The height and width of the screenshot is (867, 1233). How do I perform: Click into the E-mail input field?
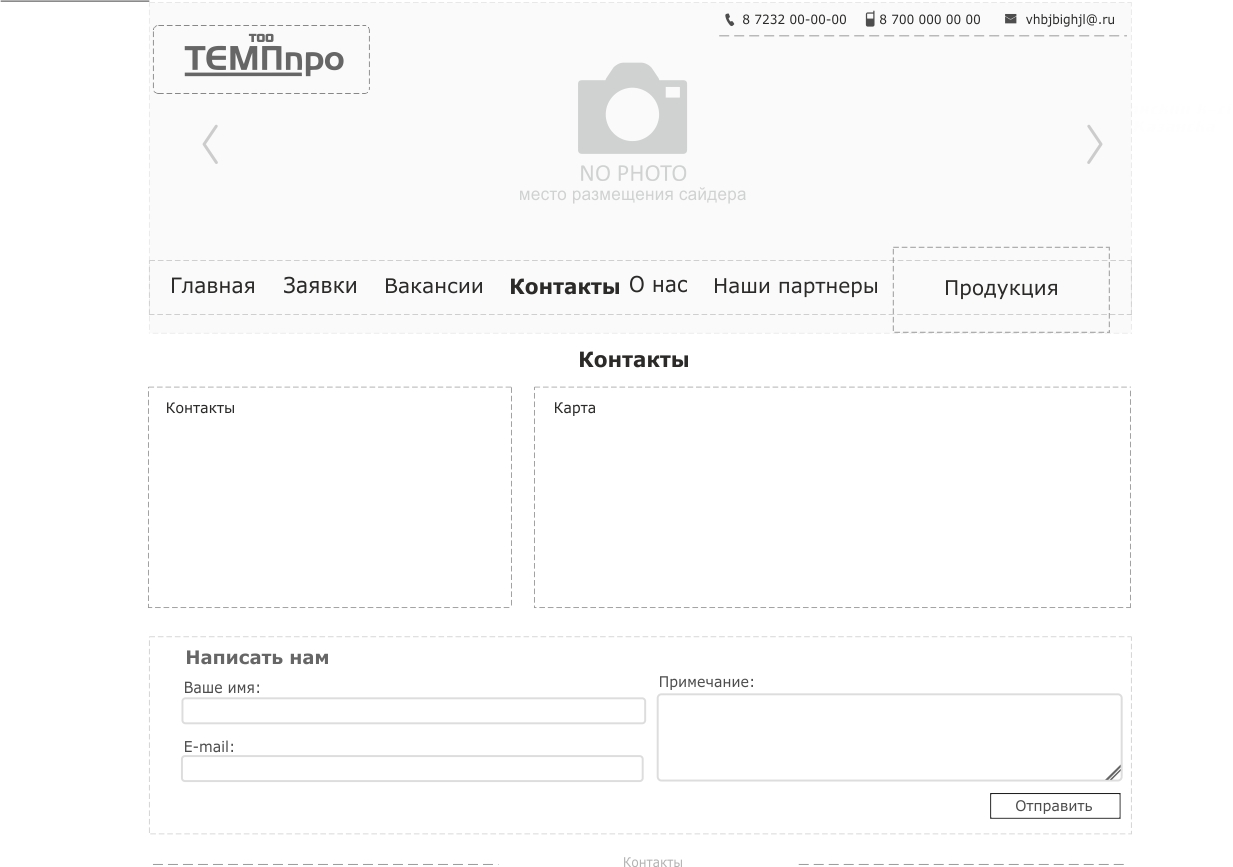[x=412, y=768]
